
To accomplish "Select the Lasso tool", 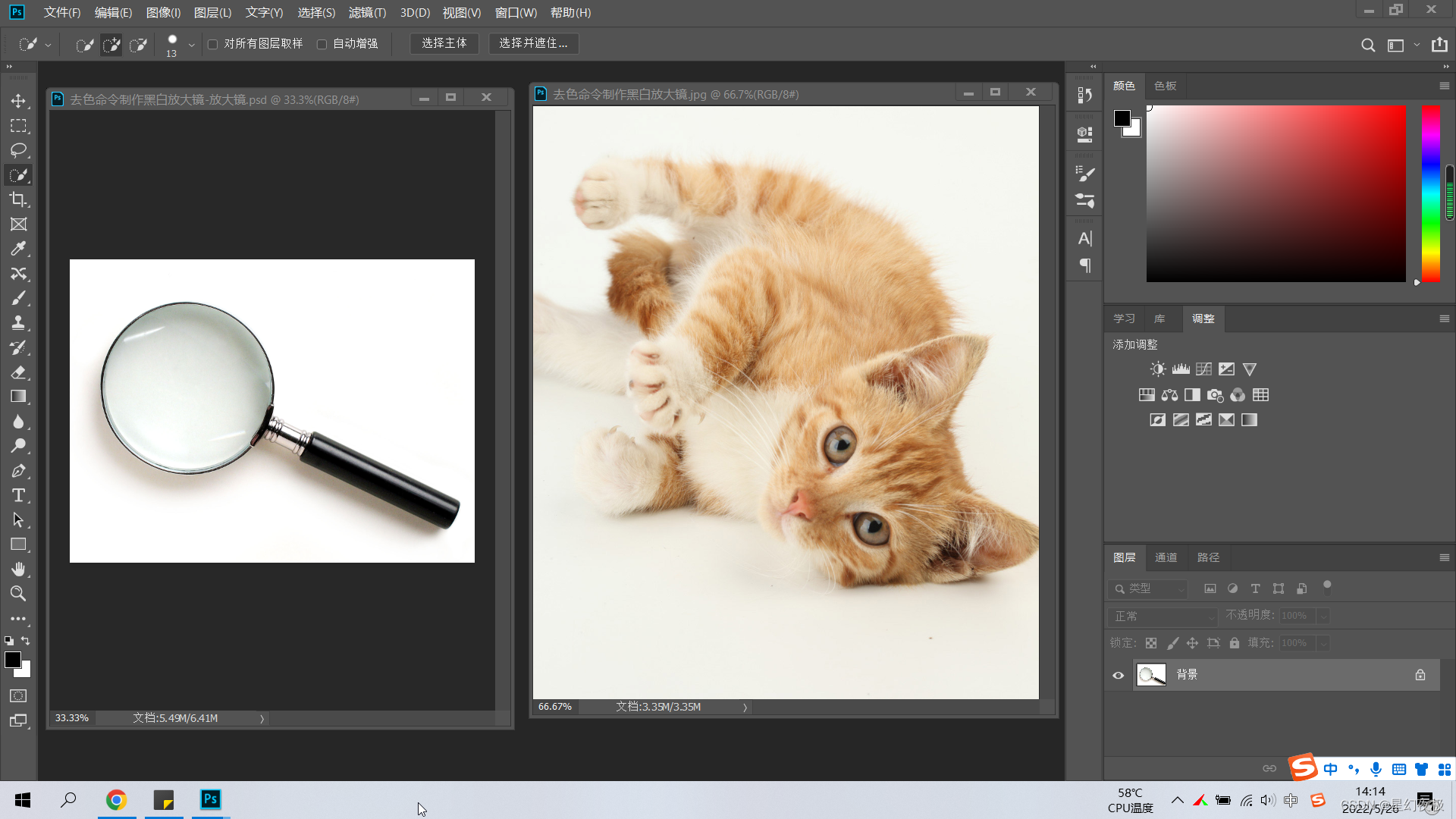I will tap(18, 150).
